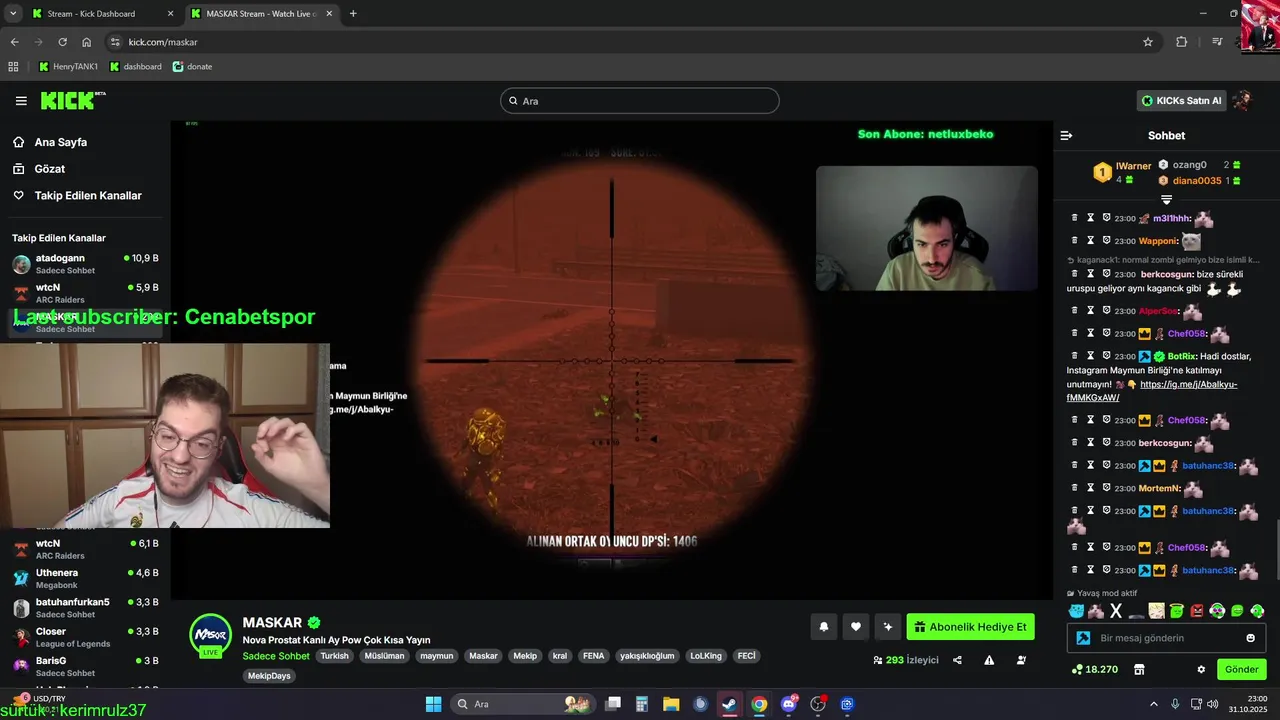This screenshot has width=1280, height=720.
Task: Insert the blue cat emote
Action: pyautogui.click(x=1076, y=611)
